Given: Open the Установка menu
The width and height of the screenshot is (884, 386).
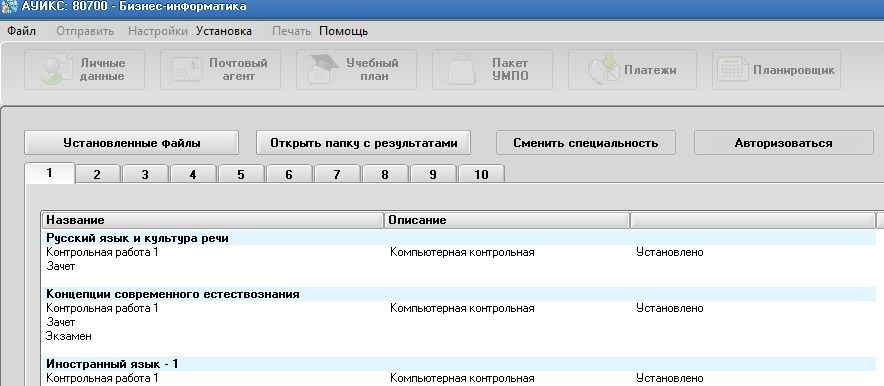Looking at the screenshot, I should (x=224, y=31).
